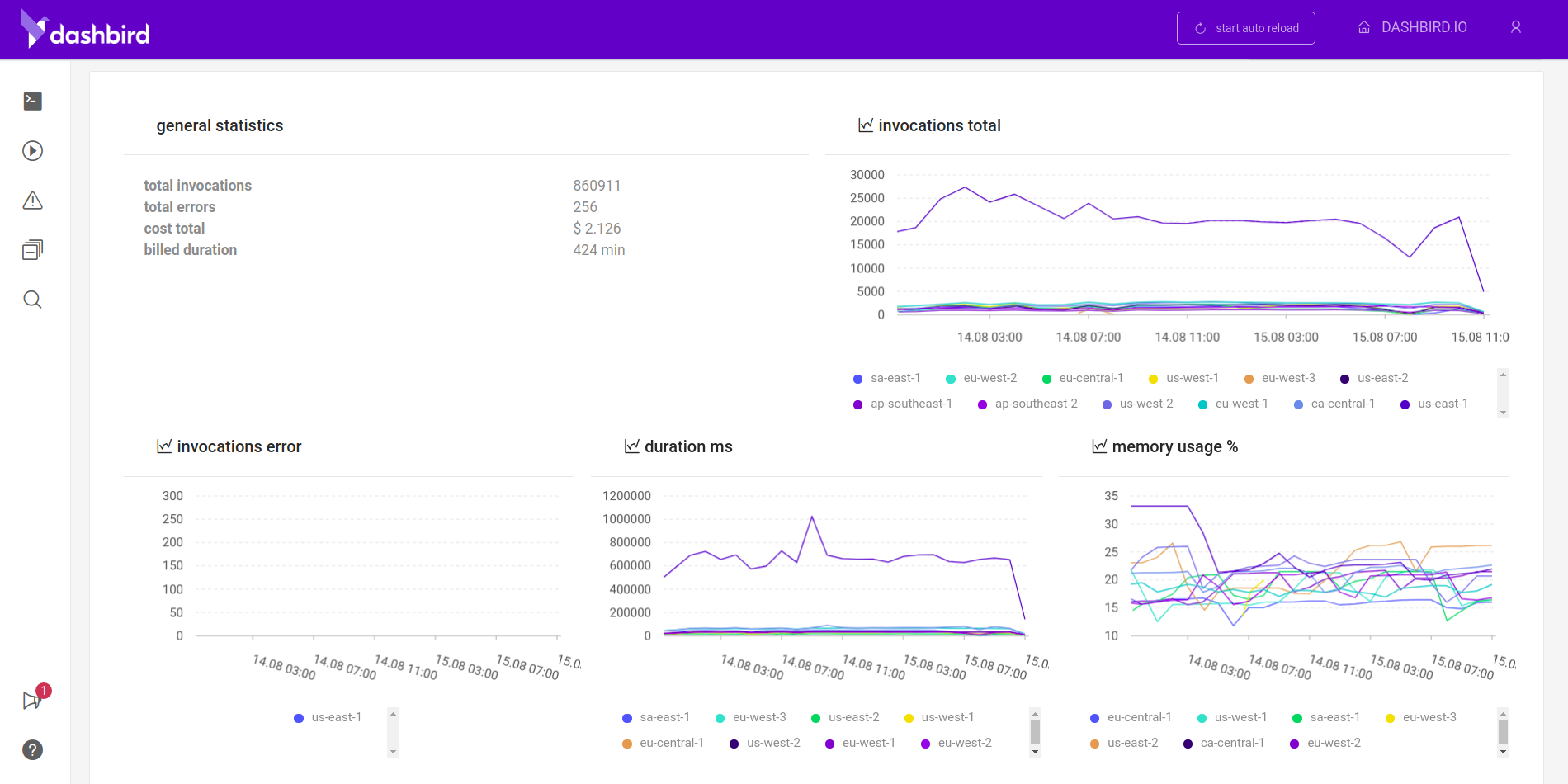Click the memory usage % chart icon
Screen dimensions: 1568x784
tap(1099, 446)
